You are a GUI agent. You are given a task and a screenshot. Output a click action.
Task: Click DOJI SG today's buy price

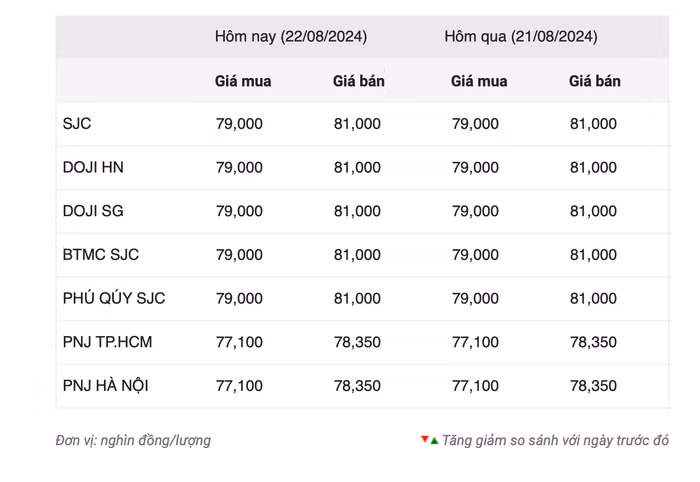click(x=239, y=211)
